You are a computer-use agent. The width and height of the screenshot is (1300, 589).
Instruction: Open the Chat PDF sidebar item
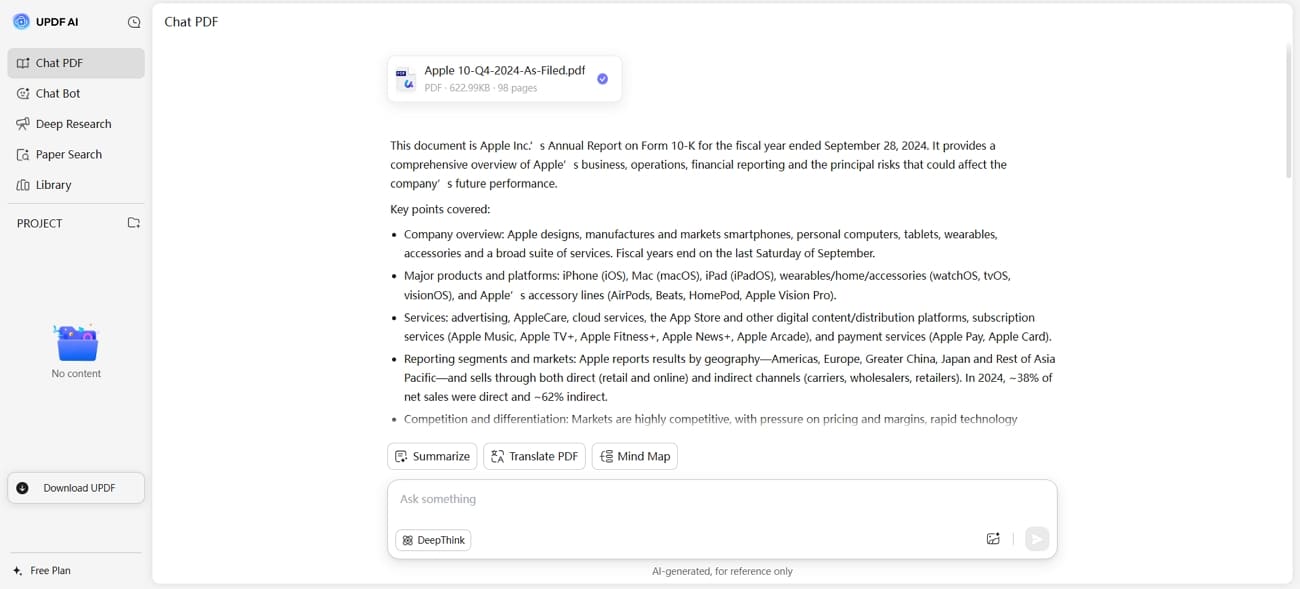coord(76,63)
